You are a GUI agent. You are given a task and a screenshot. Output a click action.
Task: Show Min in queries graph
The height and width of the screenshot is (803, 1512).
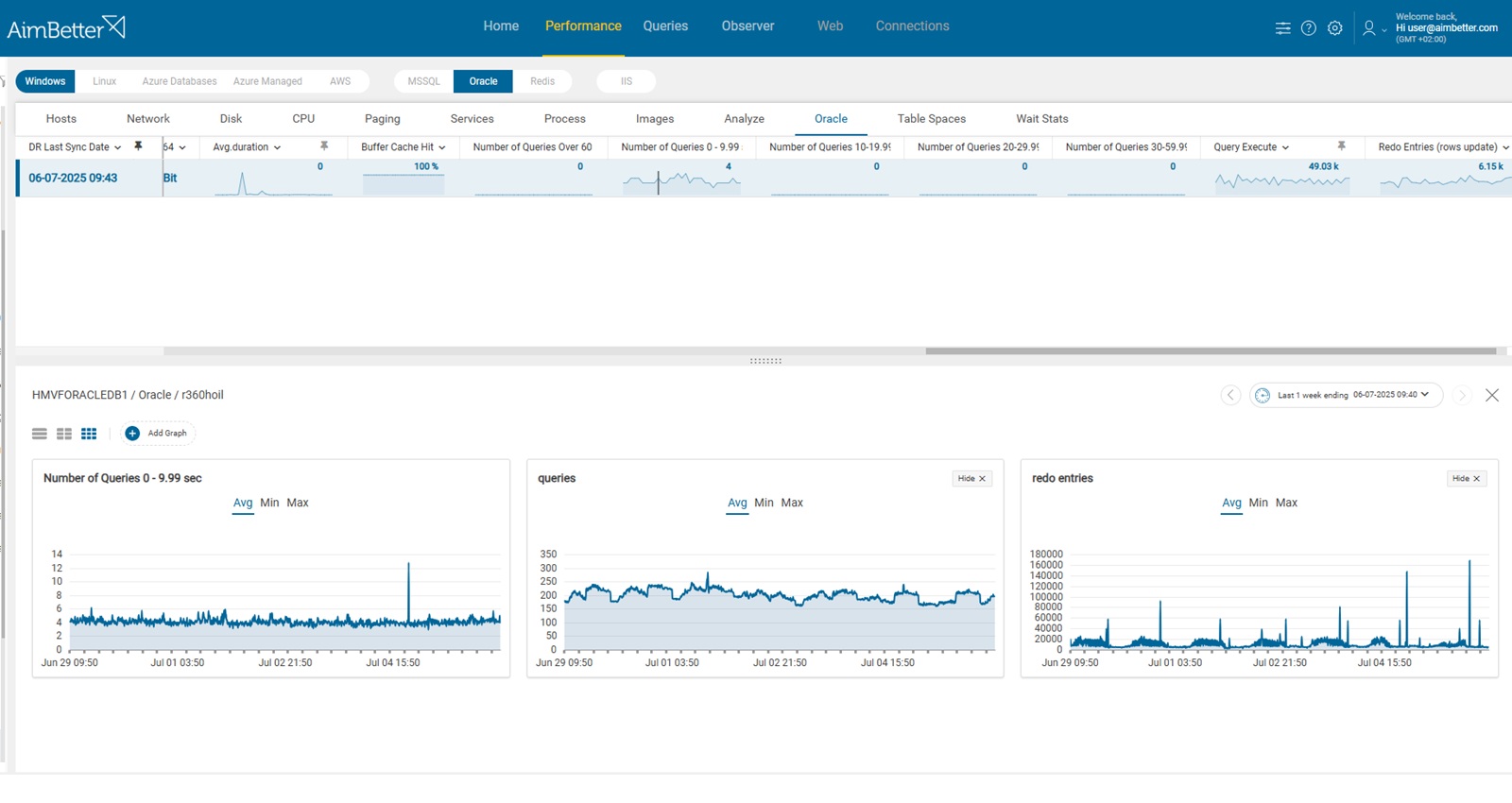(764, 503)
